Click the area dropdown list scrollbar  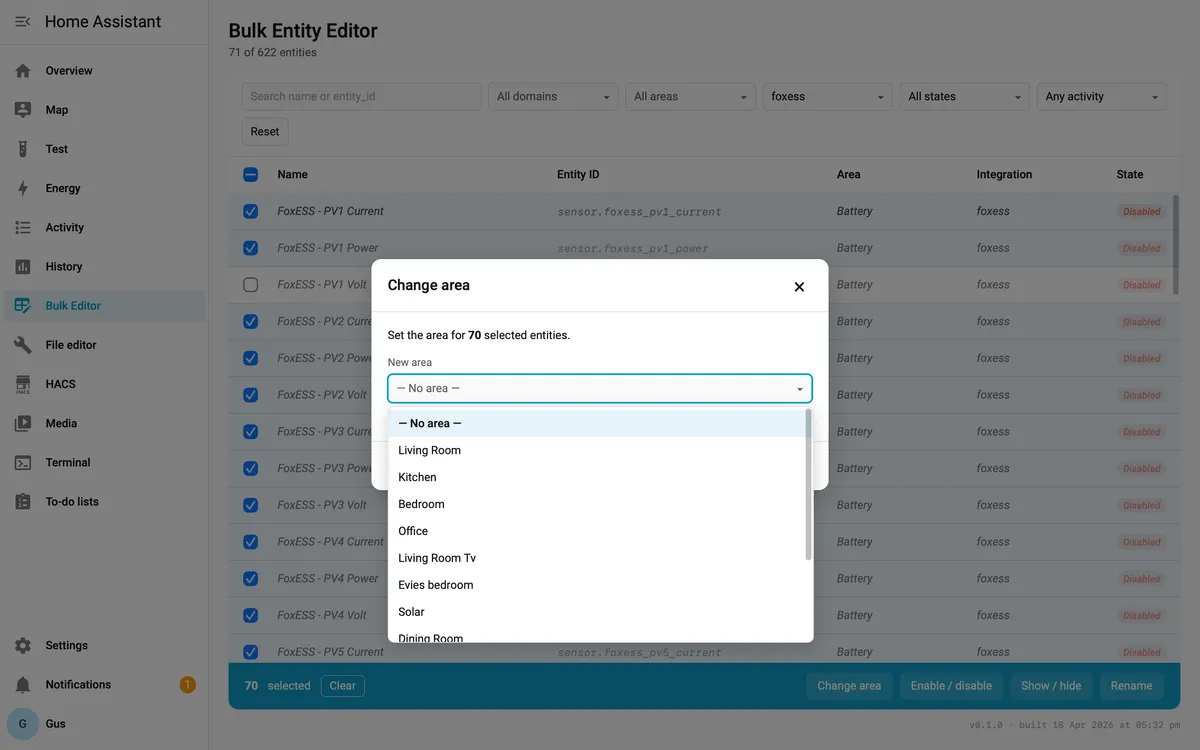click(x=808, y=484)
